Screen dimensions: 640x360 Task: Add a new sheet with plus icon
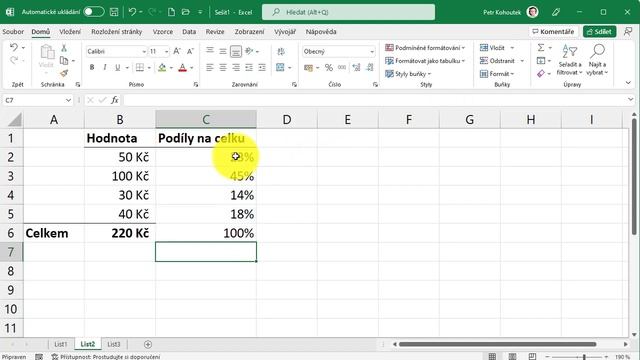148,344
